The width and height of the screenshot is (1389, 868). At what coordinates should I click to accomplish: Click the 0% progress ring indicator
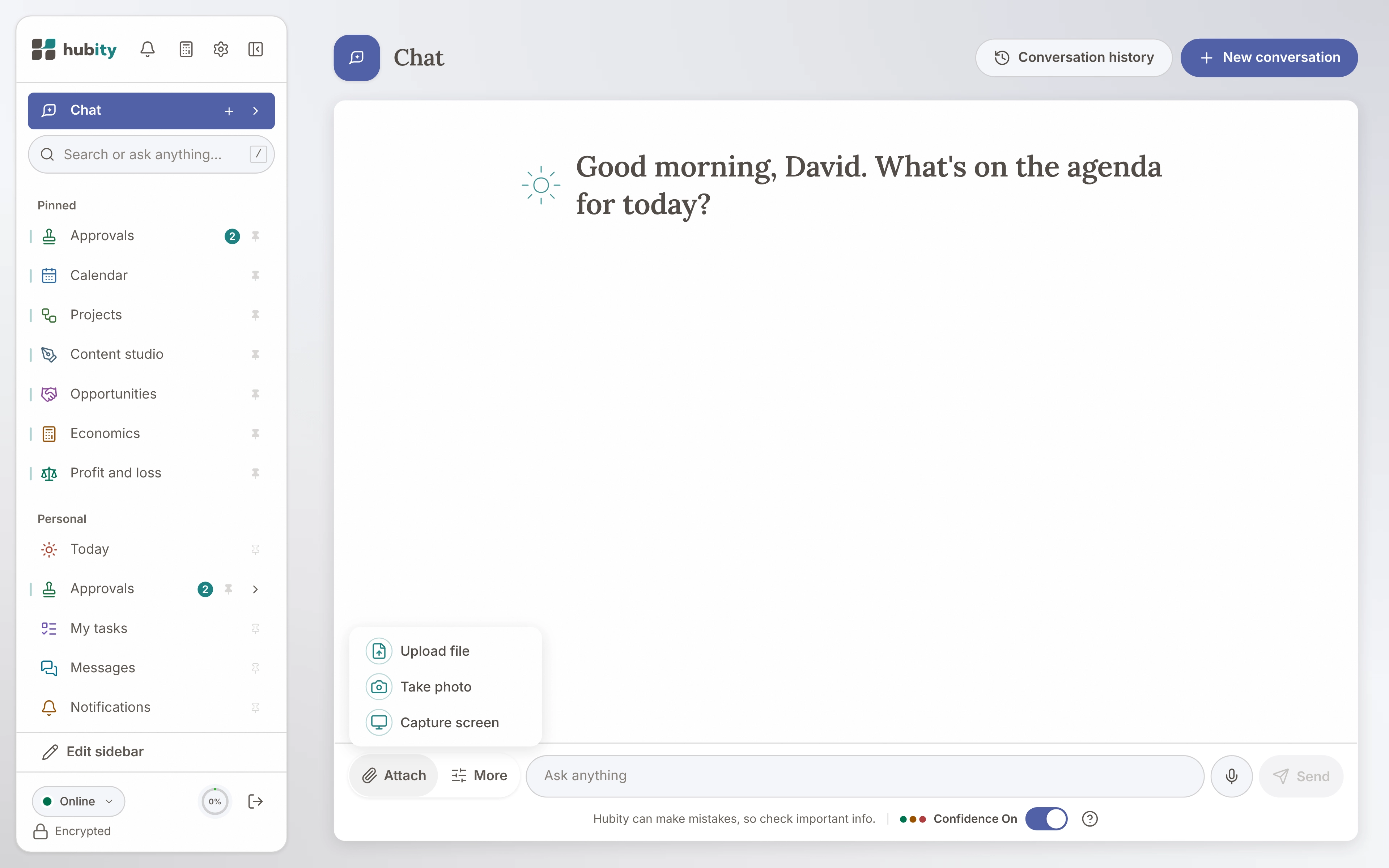pyautogui.click(x=214, y=801)
